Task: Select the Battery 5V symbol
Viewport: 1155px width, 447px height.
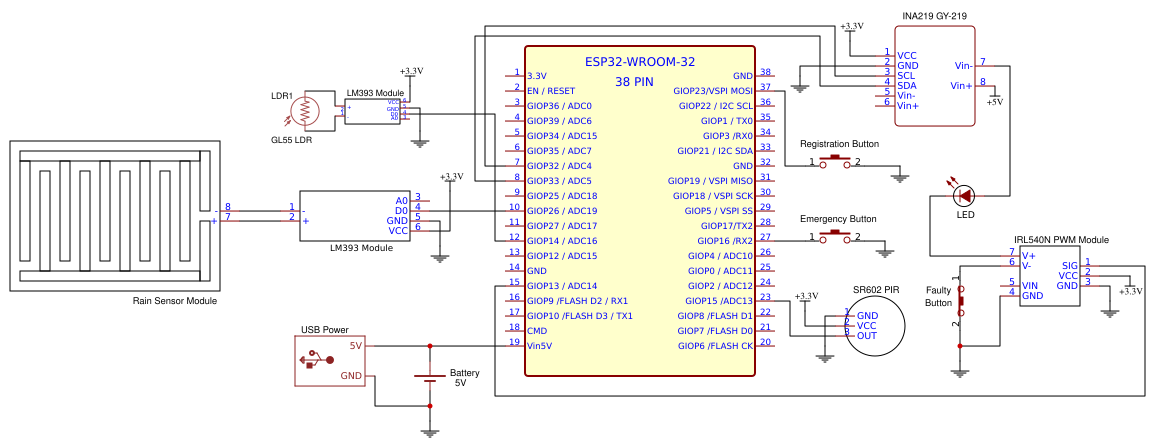Action: (429, 376)
